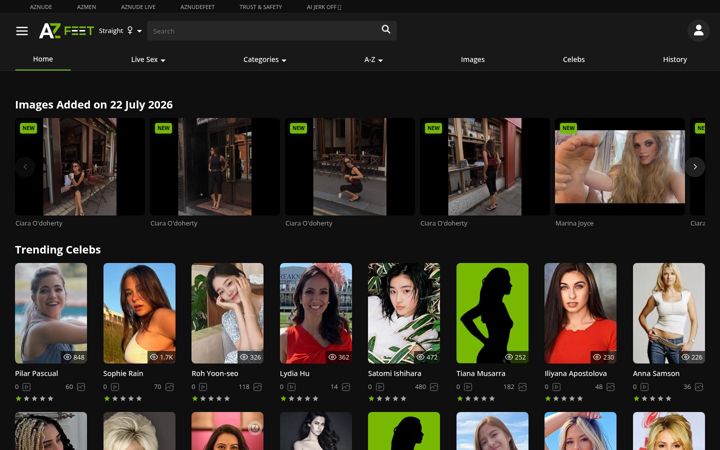Expand the Categories menu
This screenshot has height=450, width=720.
click(x=264, y=60)
